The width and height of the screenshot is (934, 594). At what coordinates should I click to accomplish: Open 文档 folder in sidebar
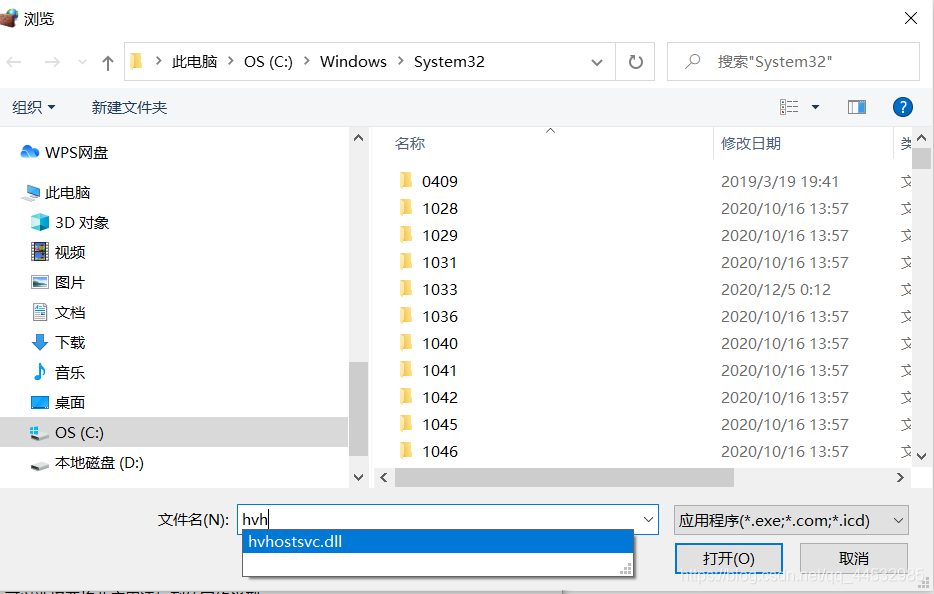tap(58, 312)
